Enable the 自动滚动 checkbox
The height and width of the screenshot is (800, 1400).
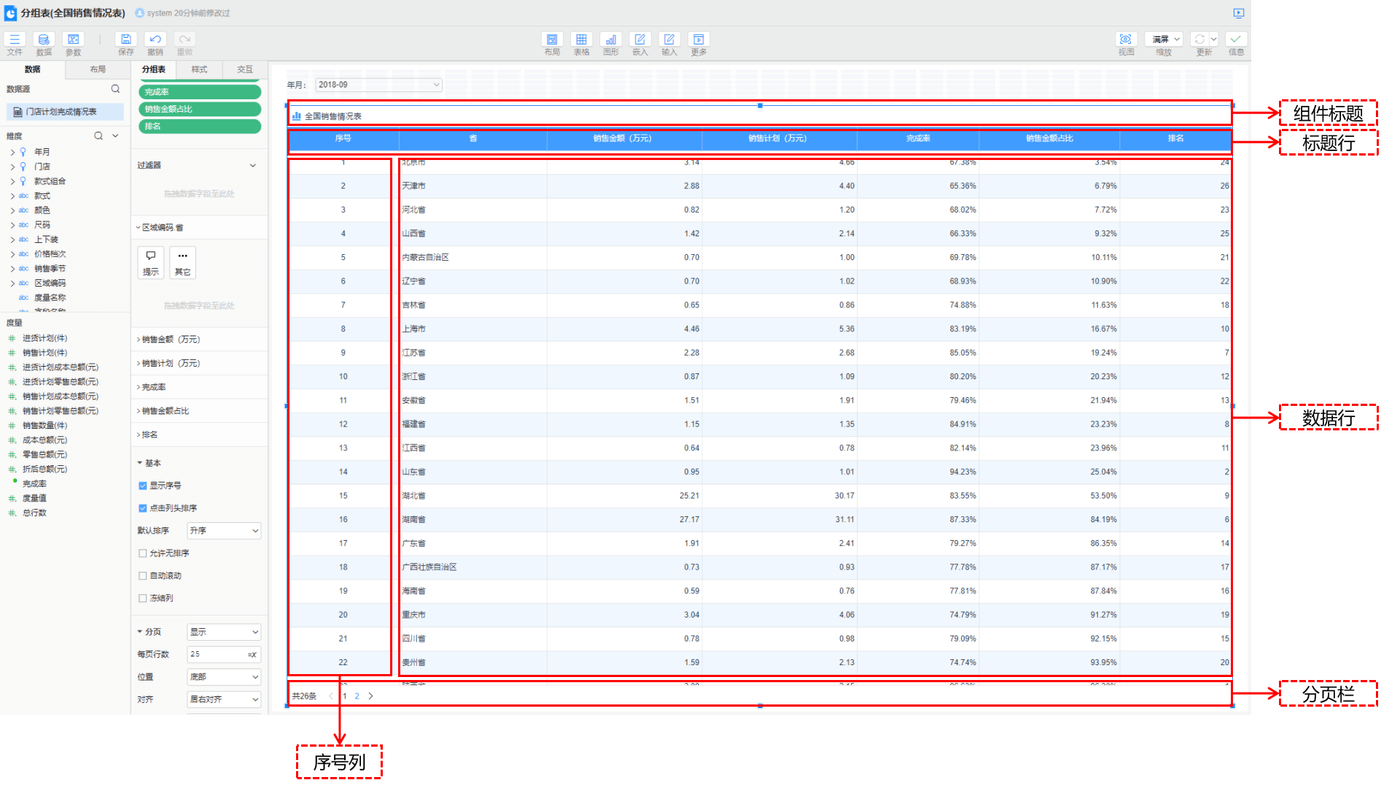pyautogui.click(x=143, y=576)
